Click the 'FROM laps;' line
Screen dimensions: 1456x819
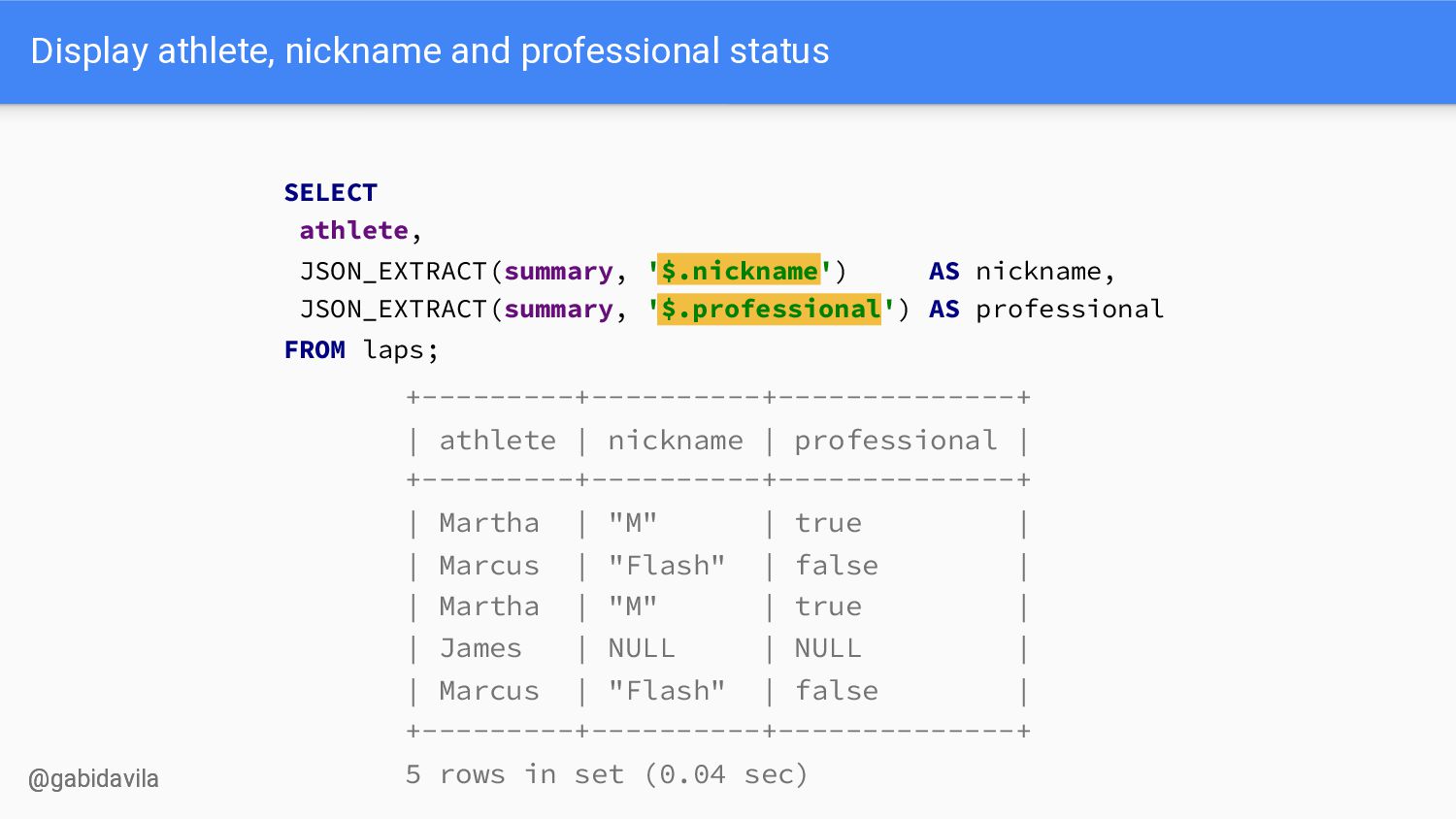[361, 350]
